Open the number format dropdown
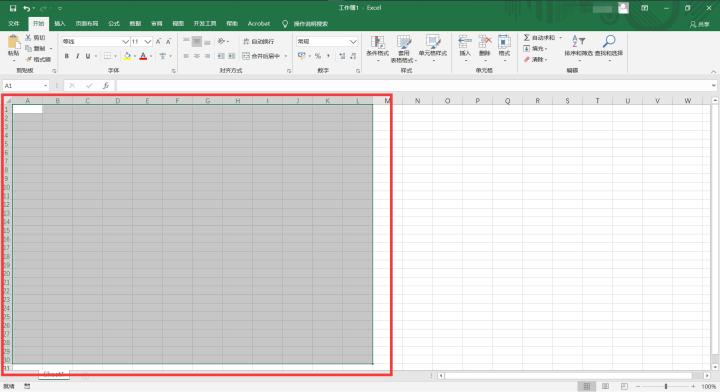This screenshot has width=720, height=392. point(353,41)
